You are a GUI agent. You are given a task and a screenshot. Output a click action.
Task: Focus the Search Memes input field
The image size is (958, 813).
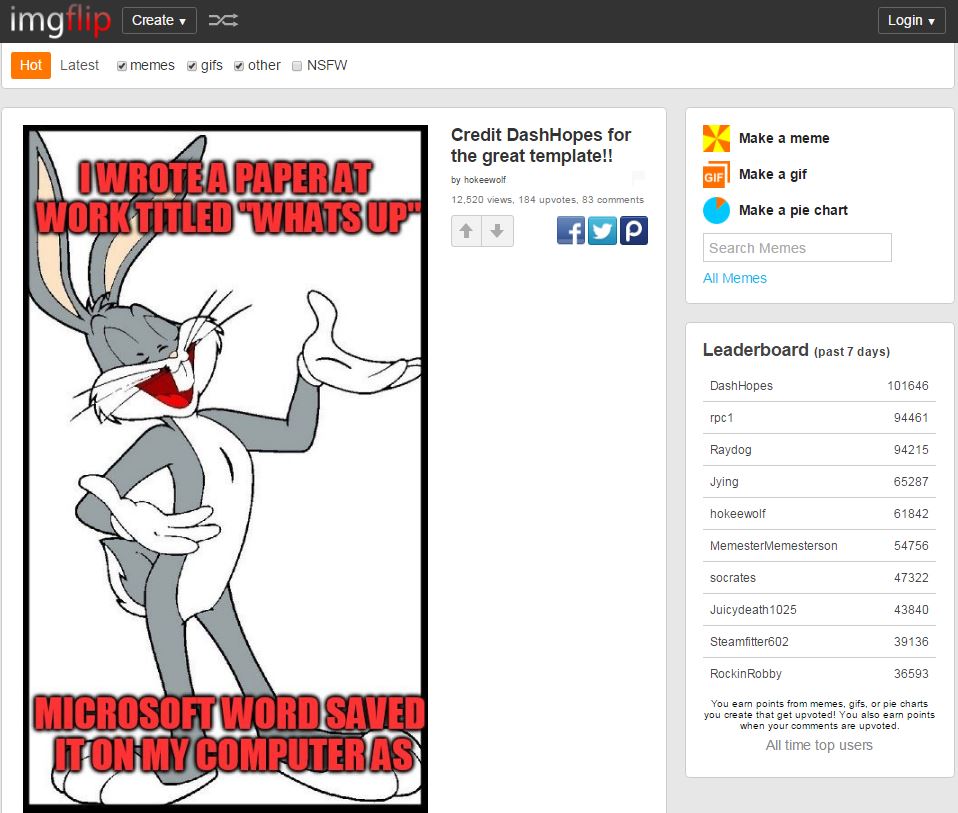tap(797, 248)
